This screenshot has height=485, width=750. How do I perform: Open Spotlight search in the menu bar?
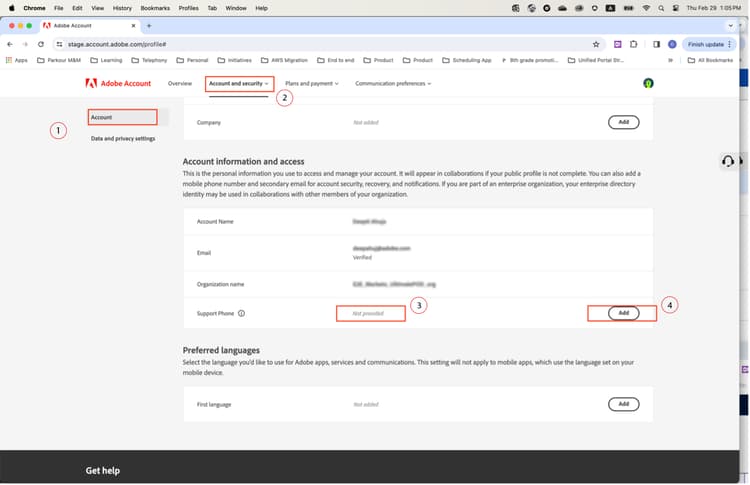pos(661,8)
